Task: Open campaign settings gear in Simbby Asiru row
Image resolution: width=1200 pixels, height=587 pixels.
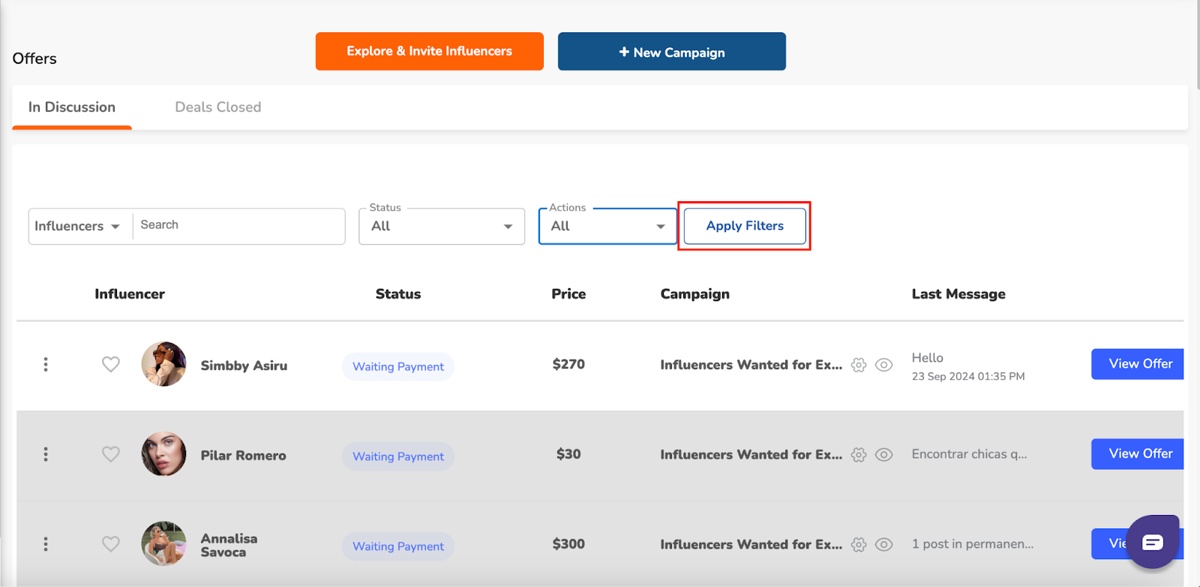Action: click(858, 365)
